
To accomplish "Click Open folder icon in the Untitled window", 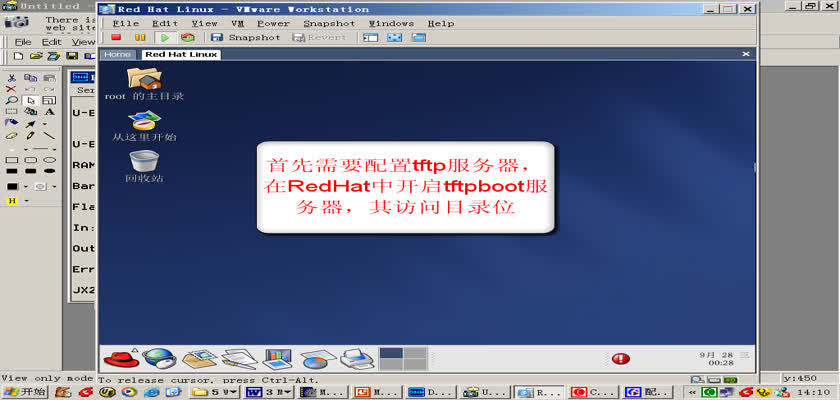I will [x=36, y=56].
